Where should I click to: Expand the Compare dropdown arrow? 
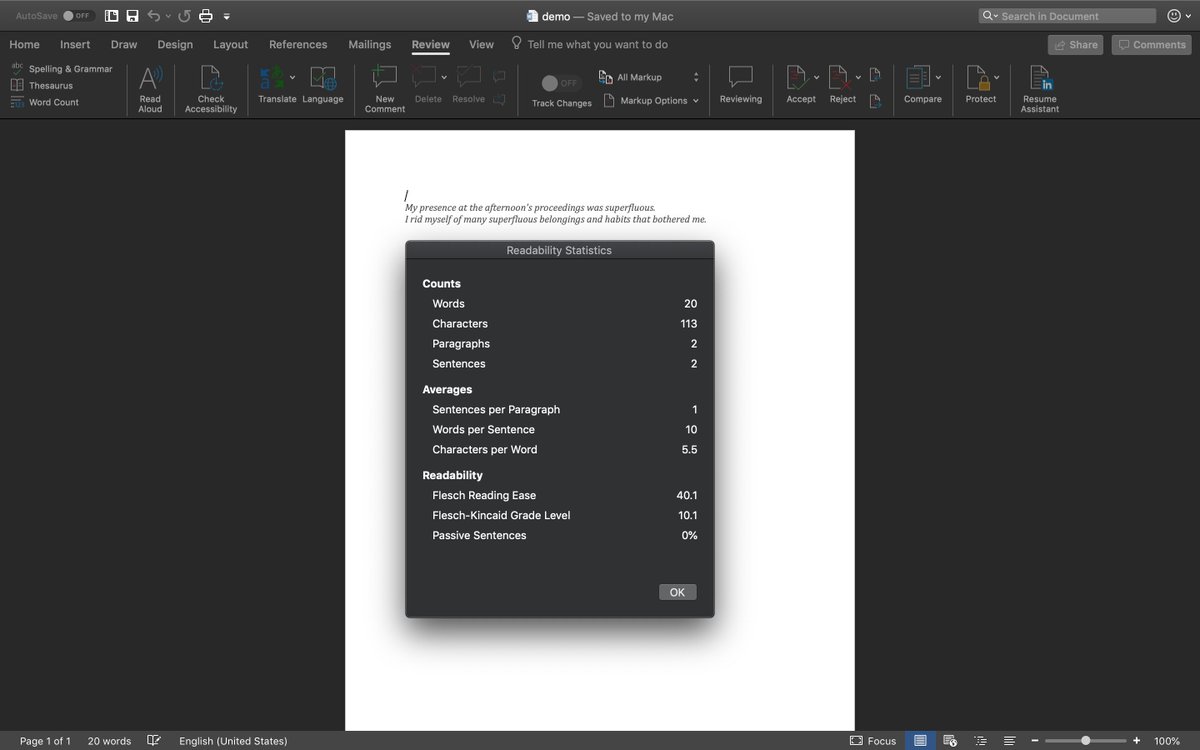click(x=938, y=77)
